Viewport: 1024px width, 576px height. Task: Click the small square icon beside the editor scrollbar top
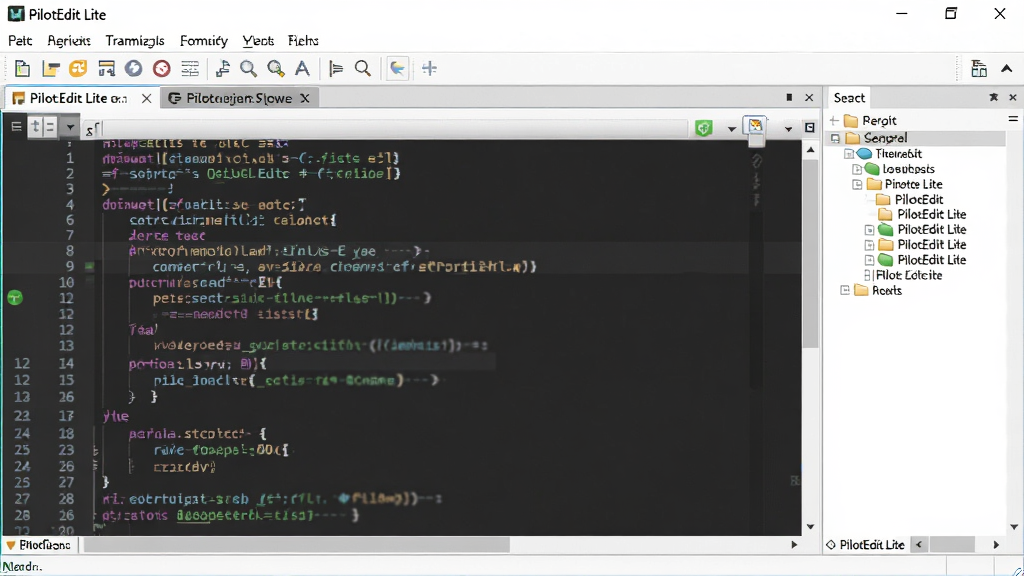[810, 128]
